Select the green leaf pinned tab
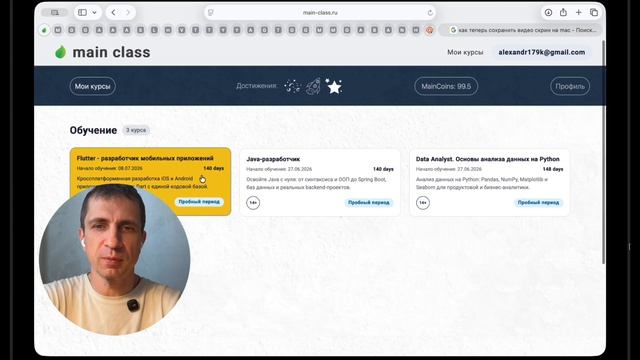This screenshot has width=640, height=360. [44, 30]
